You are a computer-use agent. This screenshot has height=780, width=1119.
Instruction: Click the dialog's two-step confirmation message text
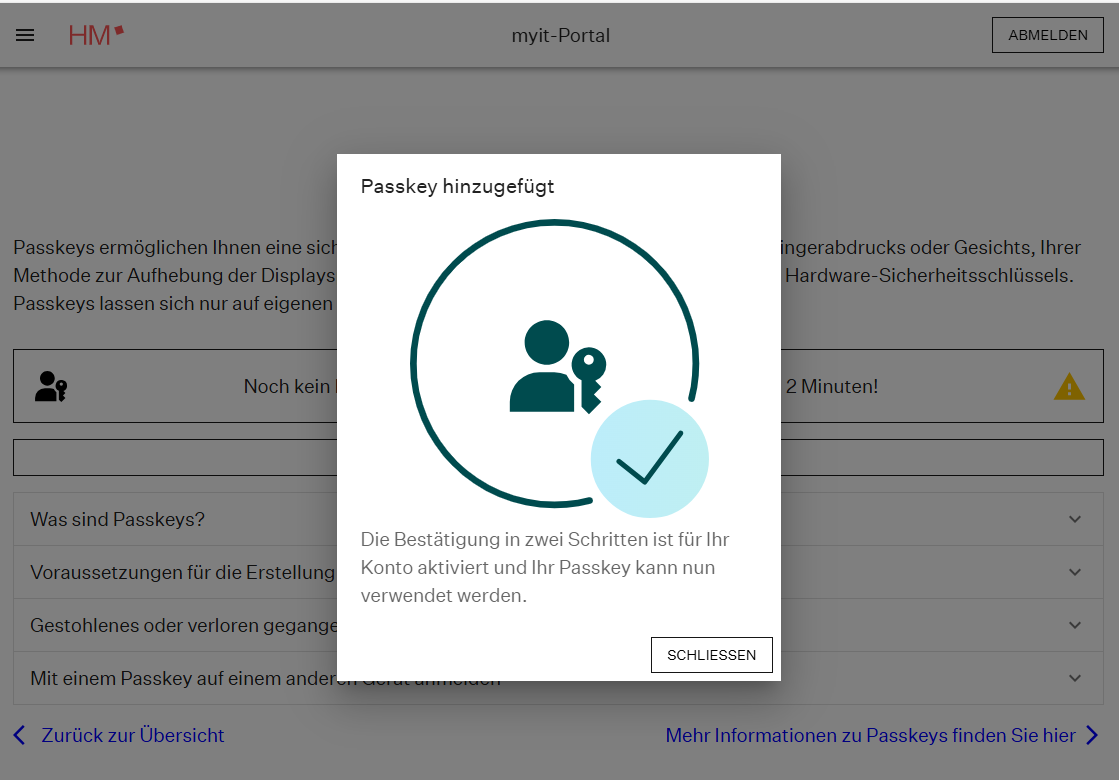point(545,567)
